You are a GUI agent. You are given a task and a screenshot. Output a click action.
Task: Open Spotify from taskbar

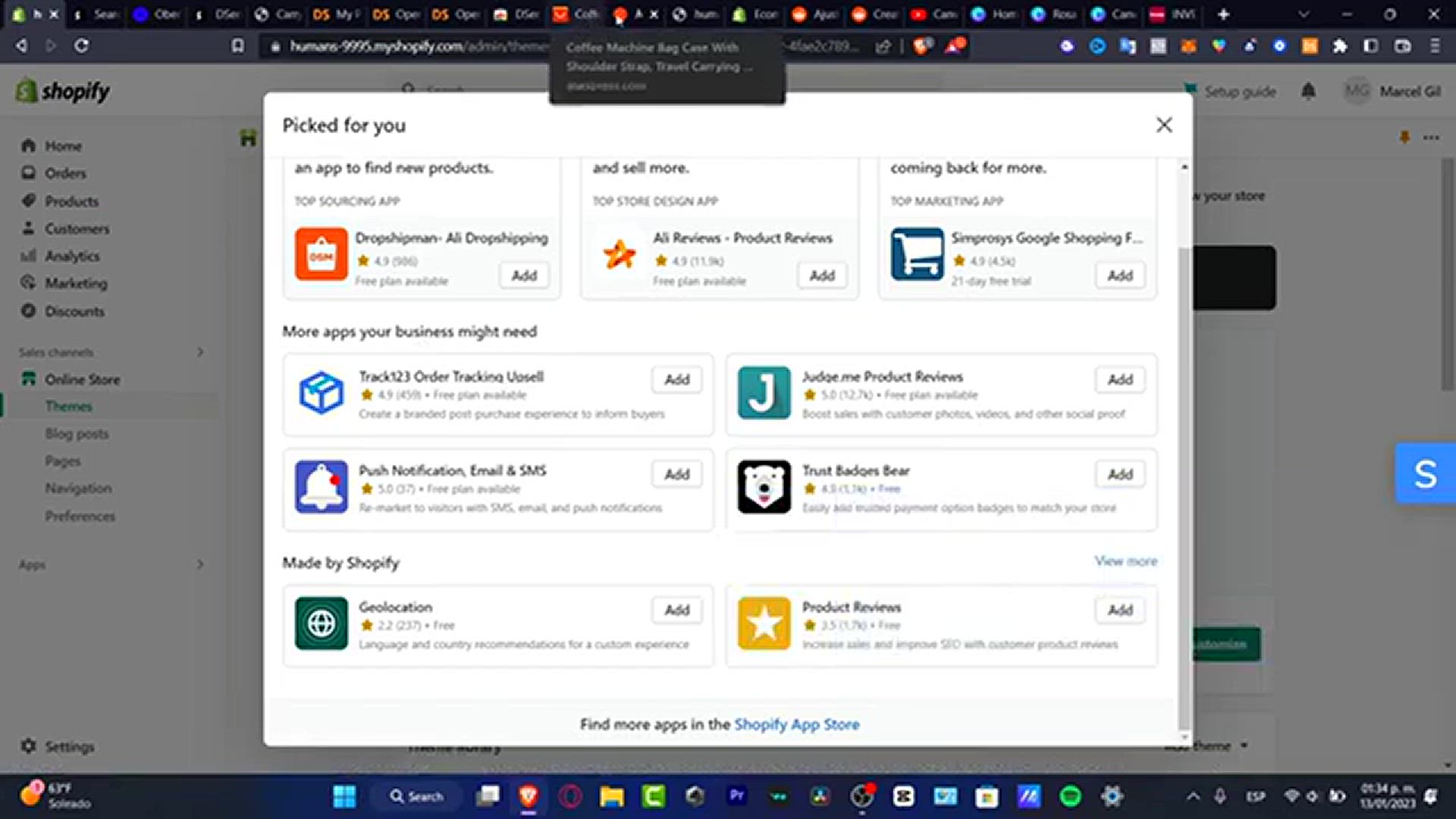point(1070,796)
